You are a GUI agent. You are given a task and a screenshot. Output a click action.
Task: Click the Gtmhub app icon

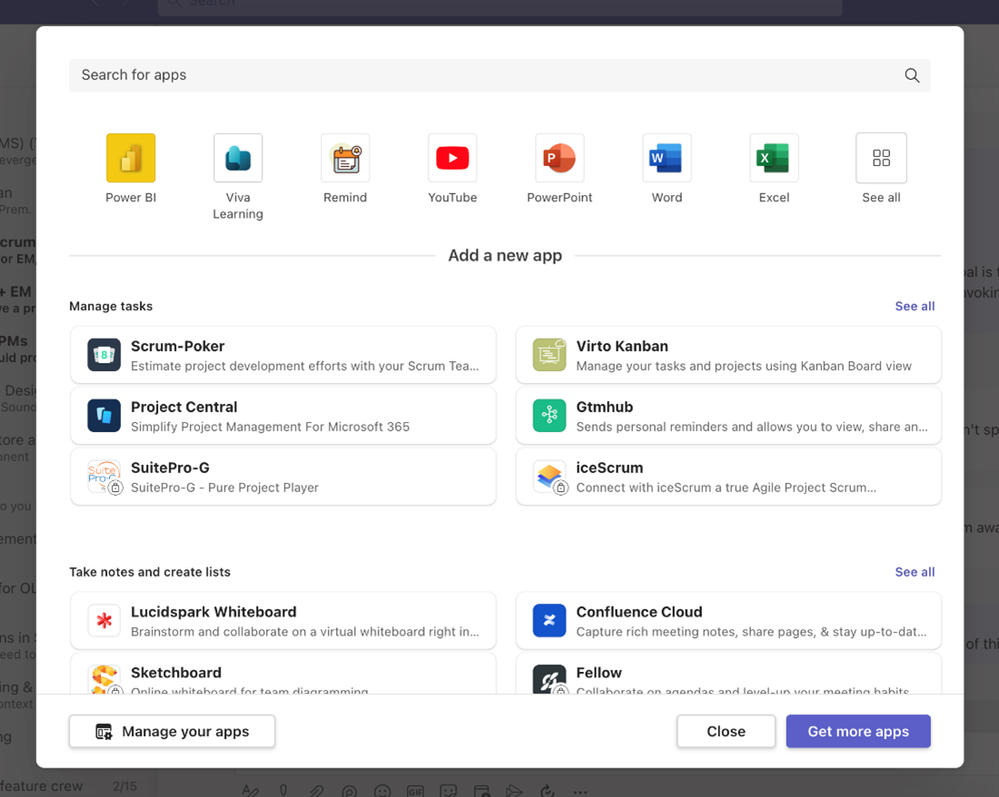click(549, 415)
